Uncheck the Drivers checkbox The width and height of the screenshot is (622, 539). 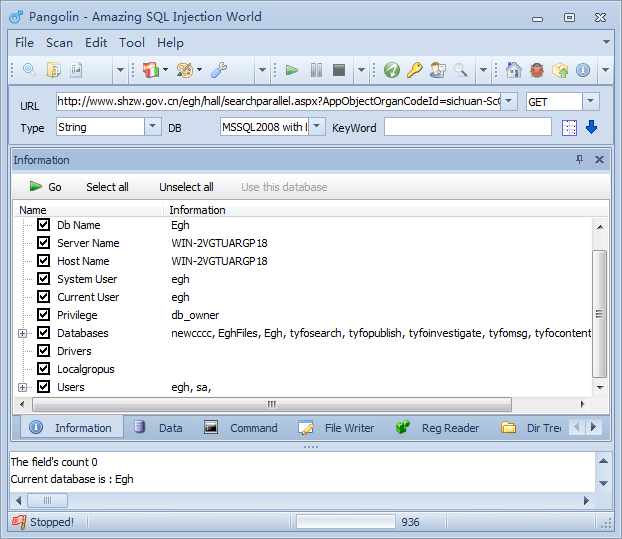pyautogui.click(x=43, y=351)
